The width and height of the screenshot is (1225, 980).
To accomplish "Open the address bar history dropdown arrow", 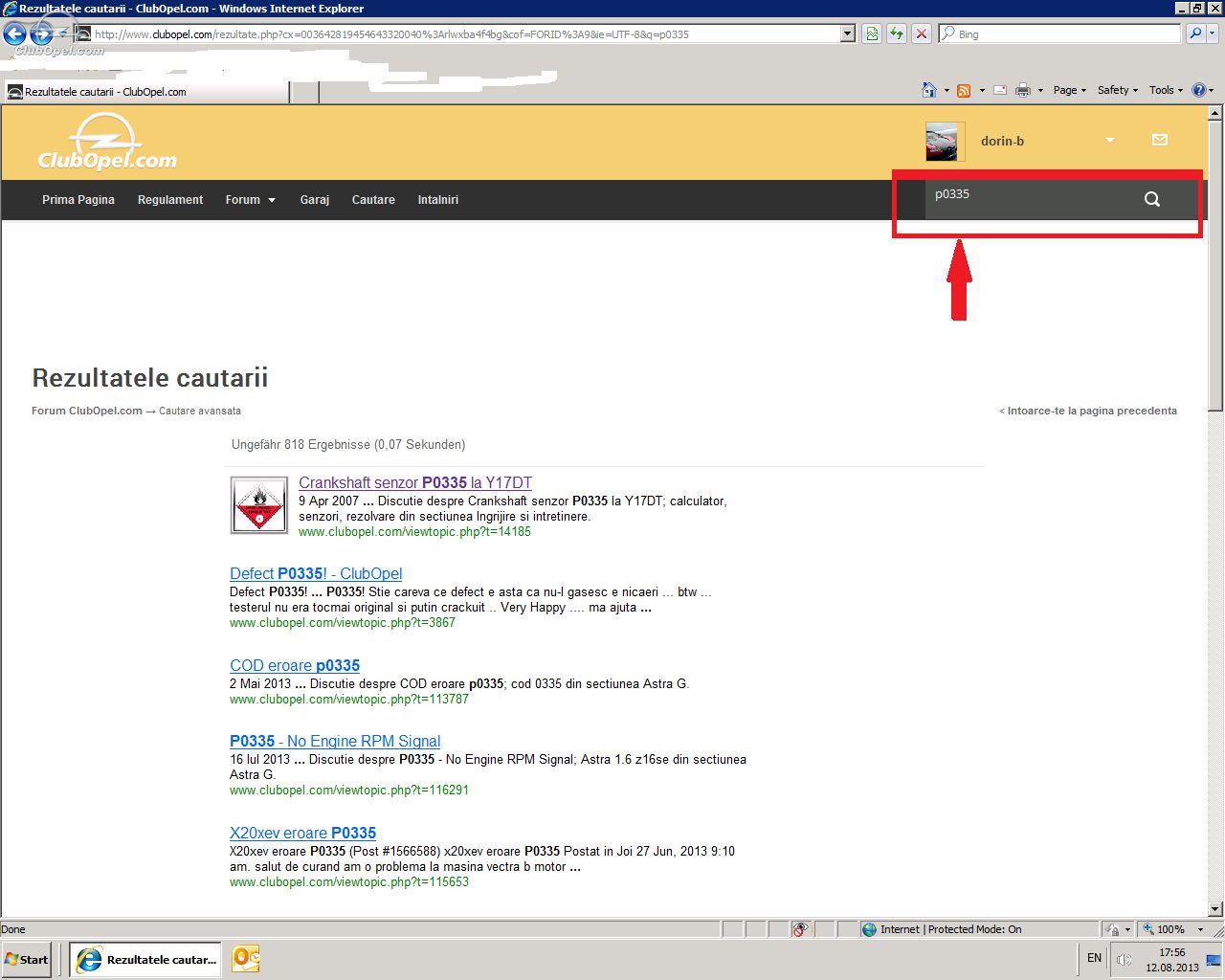I will 847,33.
